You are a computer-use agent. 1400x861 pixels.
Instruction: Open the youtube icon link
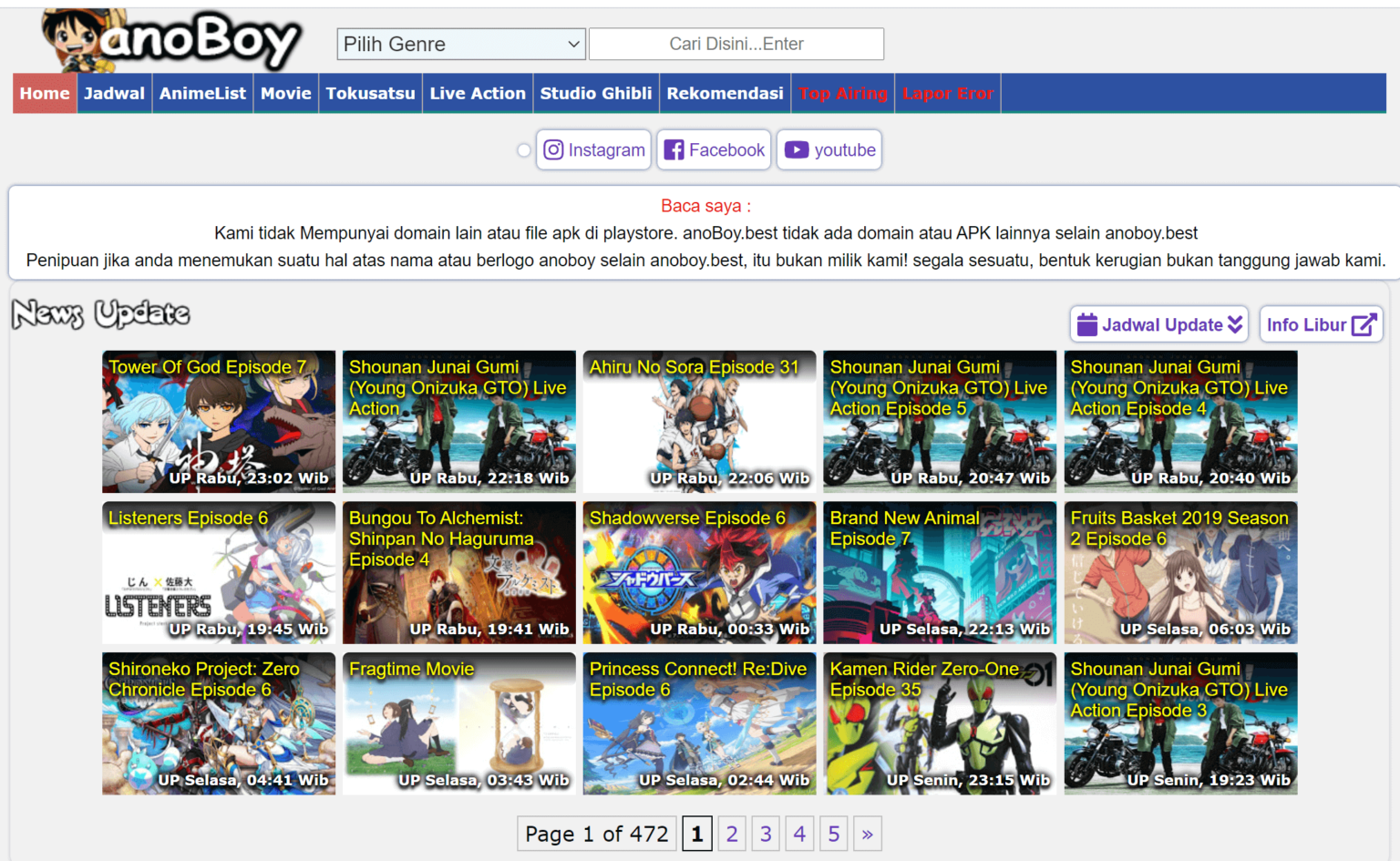797,149
